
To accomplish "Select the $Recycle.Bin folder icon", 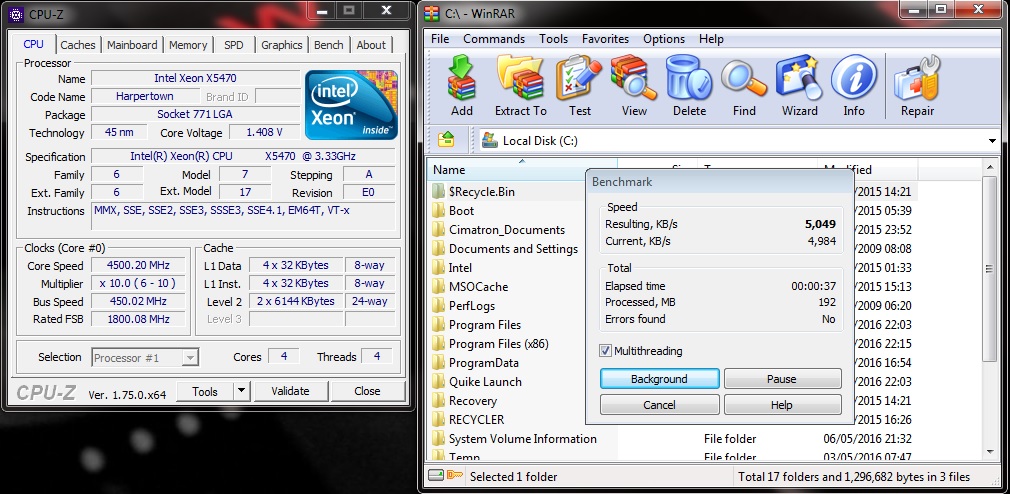I will pyautogui.click(x=439, y=191).
